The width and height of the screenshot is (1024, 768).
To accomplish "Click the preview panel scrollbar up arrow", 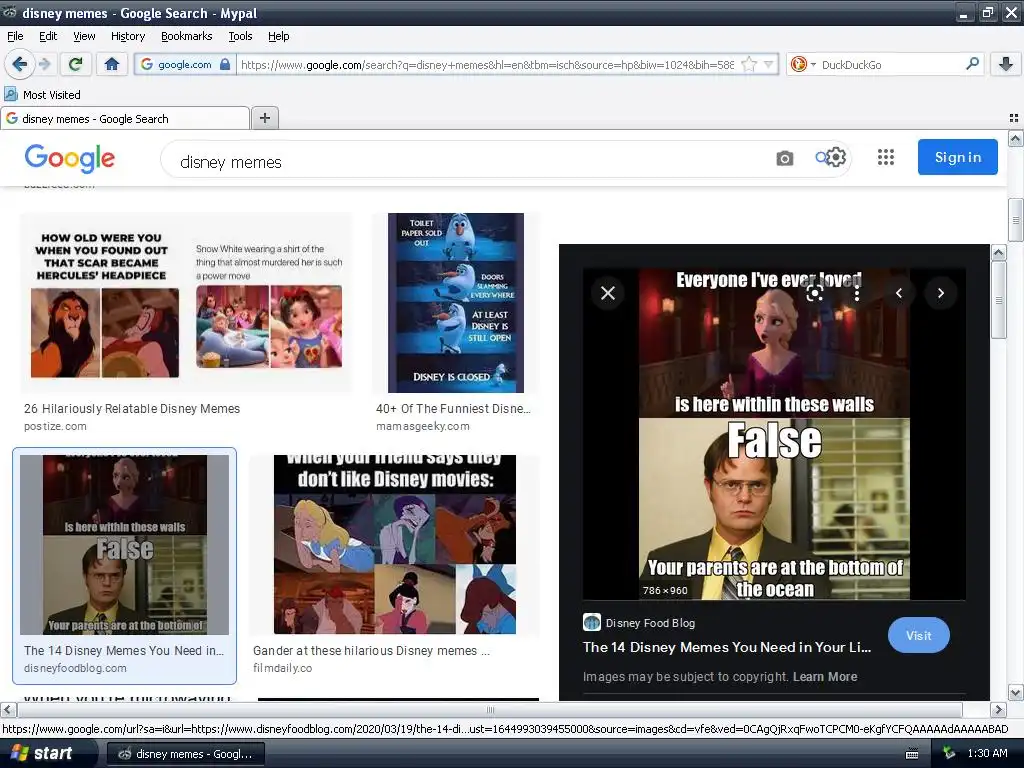I will pos(999,251).
